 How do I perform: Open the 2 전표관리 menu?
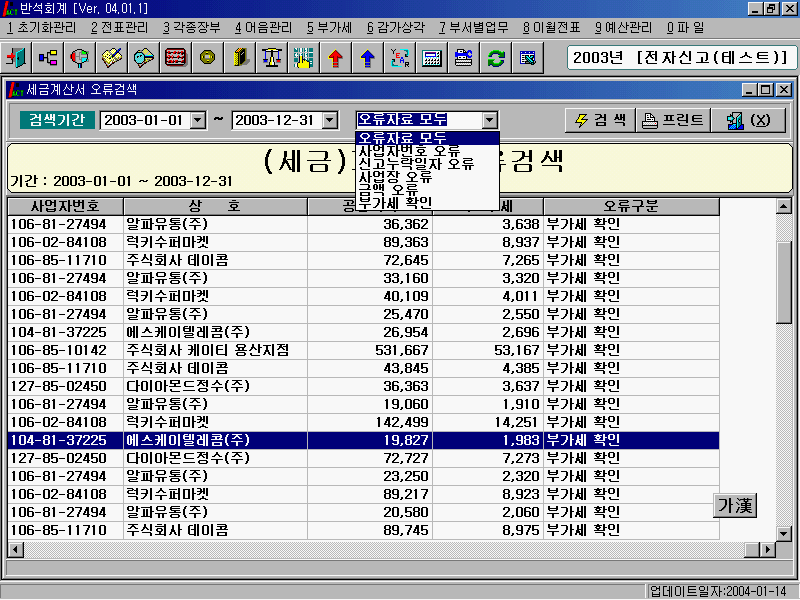[x=119, y=28]
